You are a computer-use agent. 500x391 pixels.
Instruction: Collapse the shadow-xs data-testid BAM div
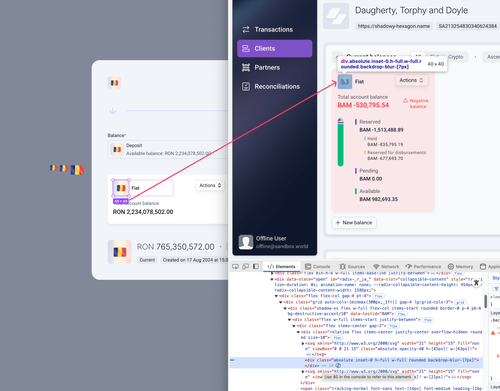coord(285,309)
